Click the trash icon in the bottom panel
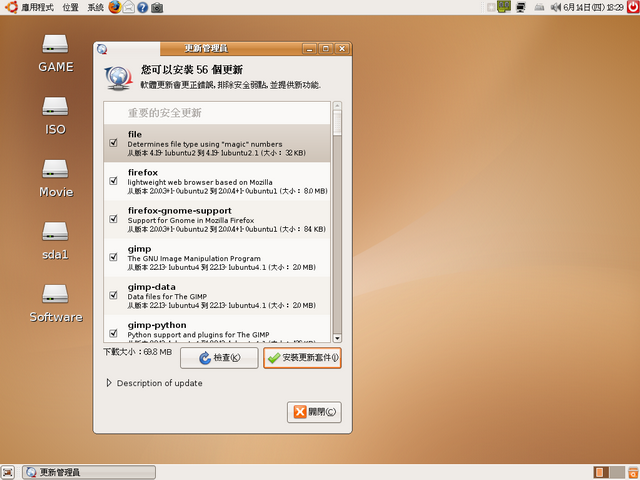This screenshot has width=640, height=480. tap(633, 472)
